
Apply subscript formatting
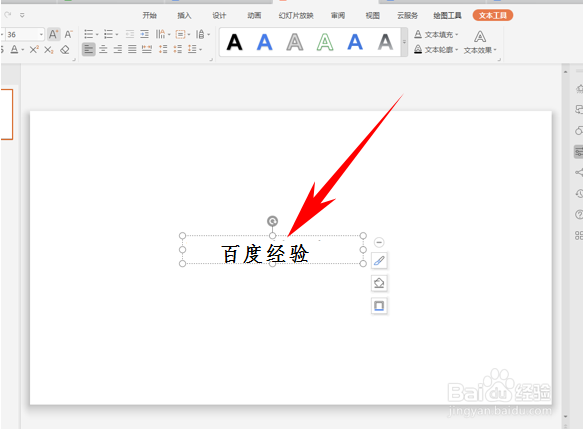click(48, 49)
